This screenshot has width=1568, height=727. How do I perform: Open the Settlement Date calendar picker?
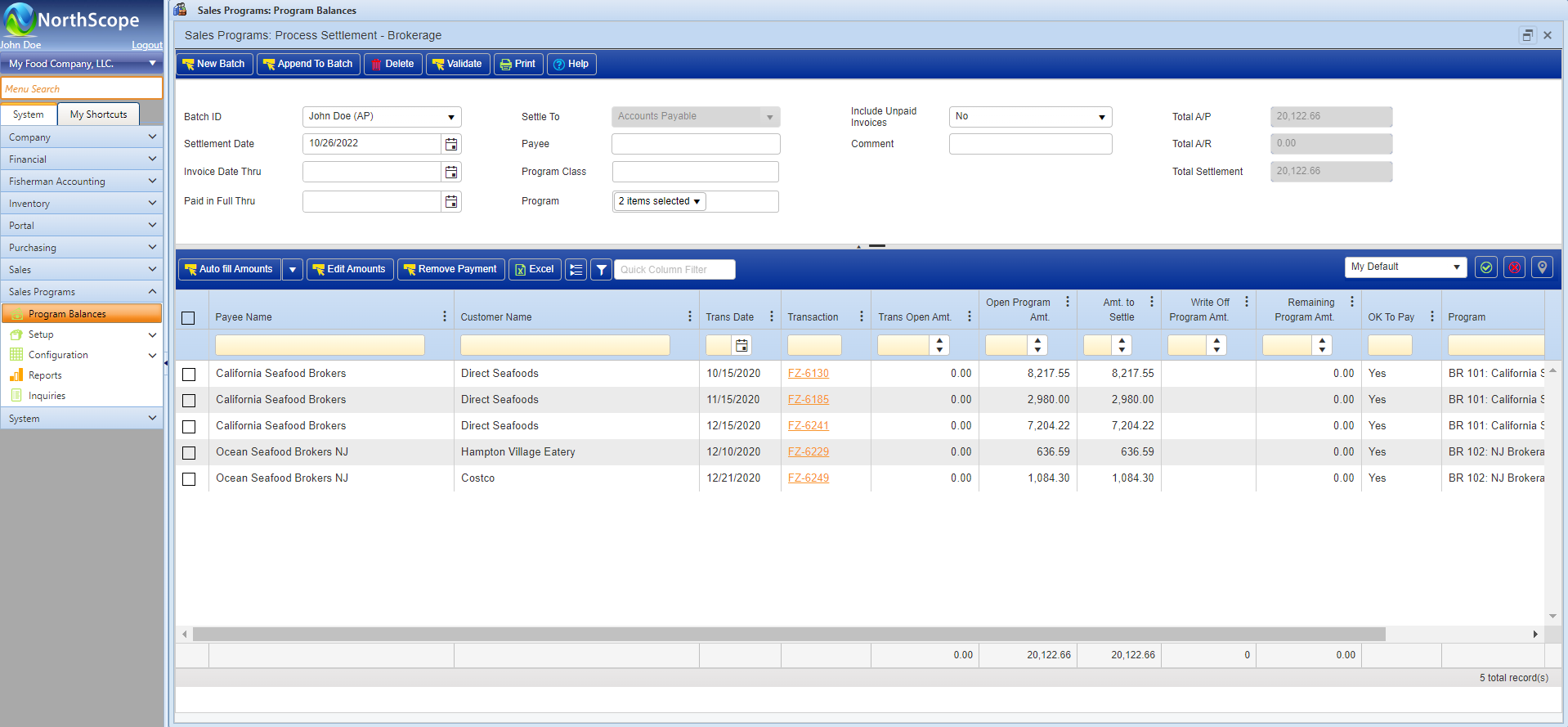[451, 144]
